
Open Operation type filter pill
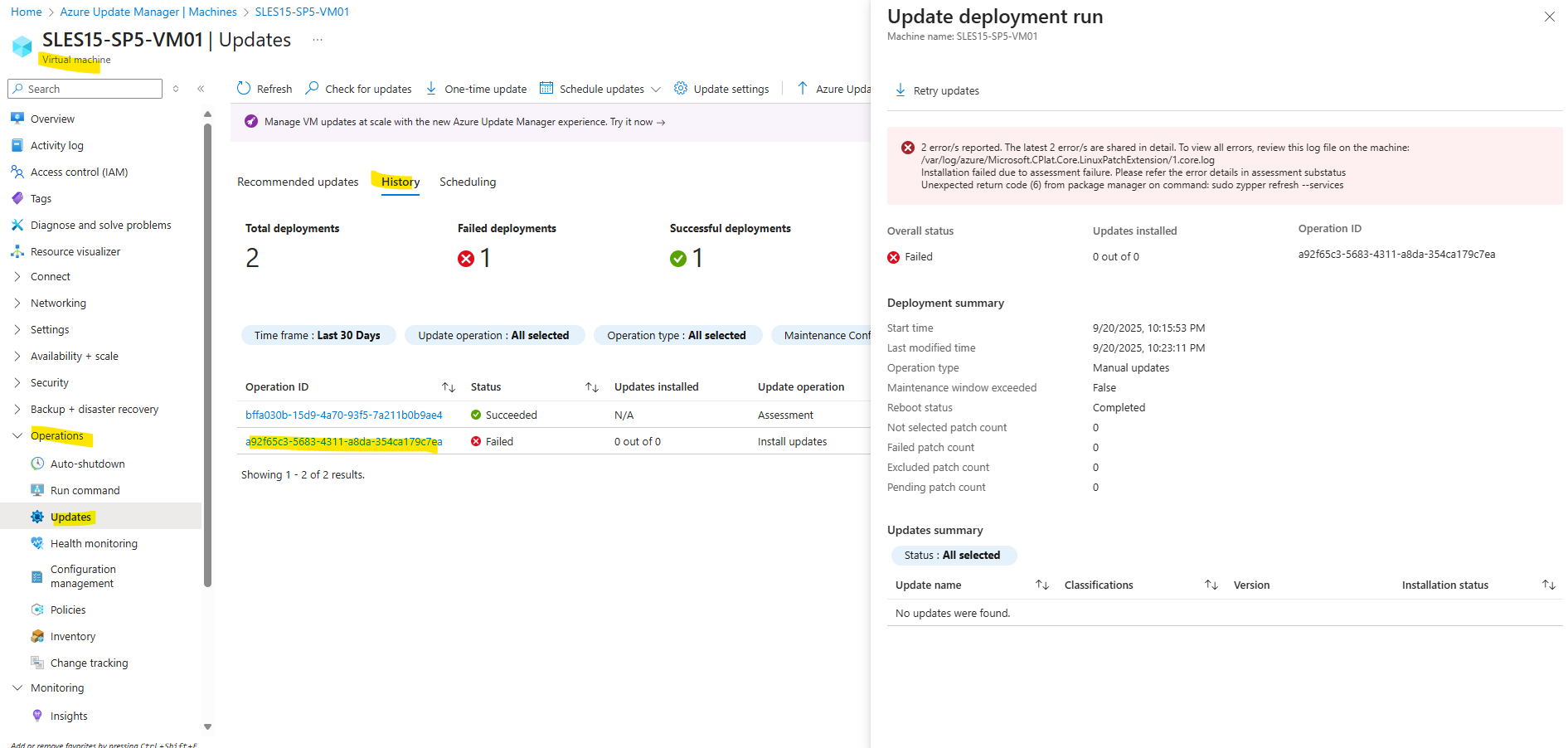(x=677, y=335)
